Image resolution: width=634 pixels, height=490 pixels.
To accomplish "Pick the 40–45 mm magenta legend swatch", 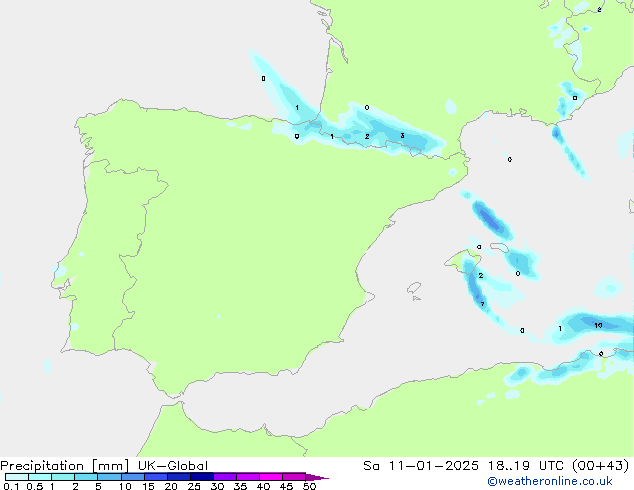I will 271,477.
